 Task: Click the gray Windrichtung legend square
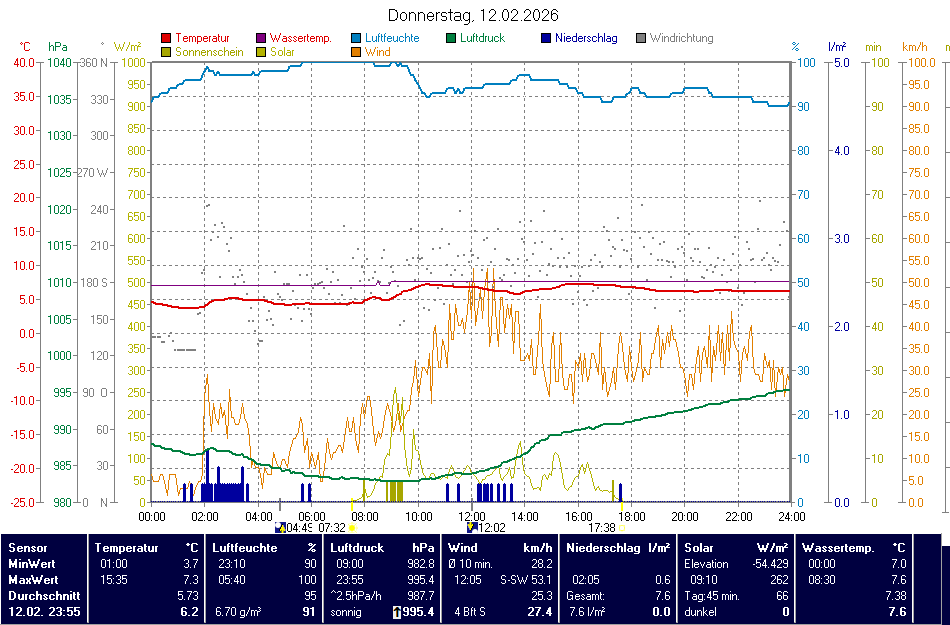tap(642, 39)
